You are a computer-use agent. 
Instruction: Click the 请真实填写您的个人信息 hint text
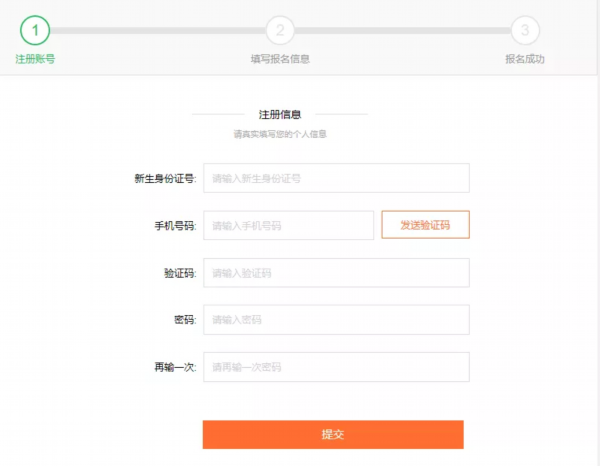coord(280,134)
